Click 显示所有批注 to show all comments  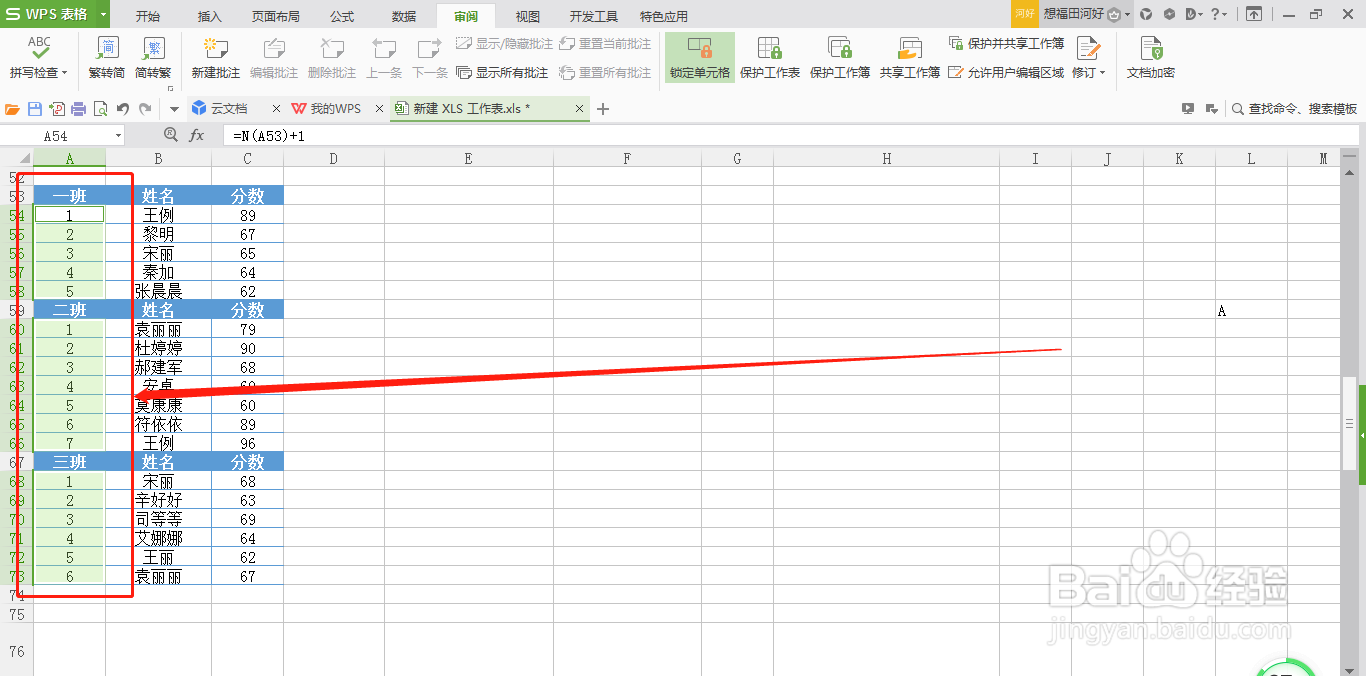[x=502, y=73]
